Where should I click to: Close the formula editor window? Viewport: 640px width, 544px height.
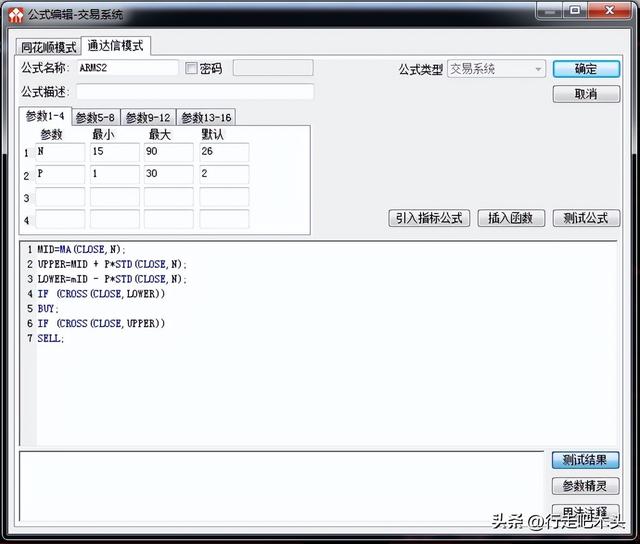coord(610,10)
